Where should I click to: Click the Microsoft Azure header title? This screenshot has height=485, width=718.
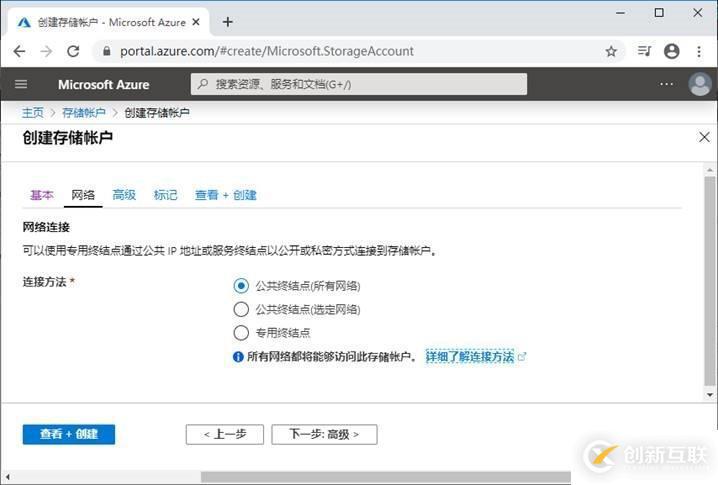pyautogui.click(x=103, y=85)
